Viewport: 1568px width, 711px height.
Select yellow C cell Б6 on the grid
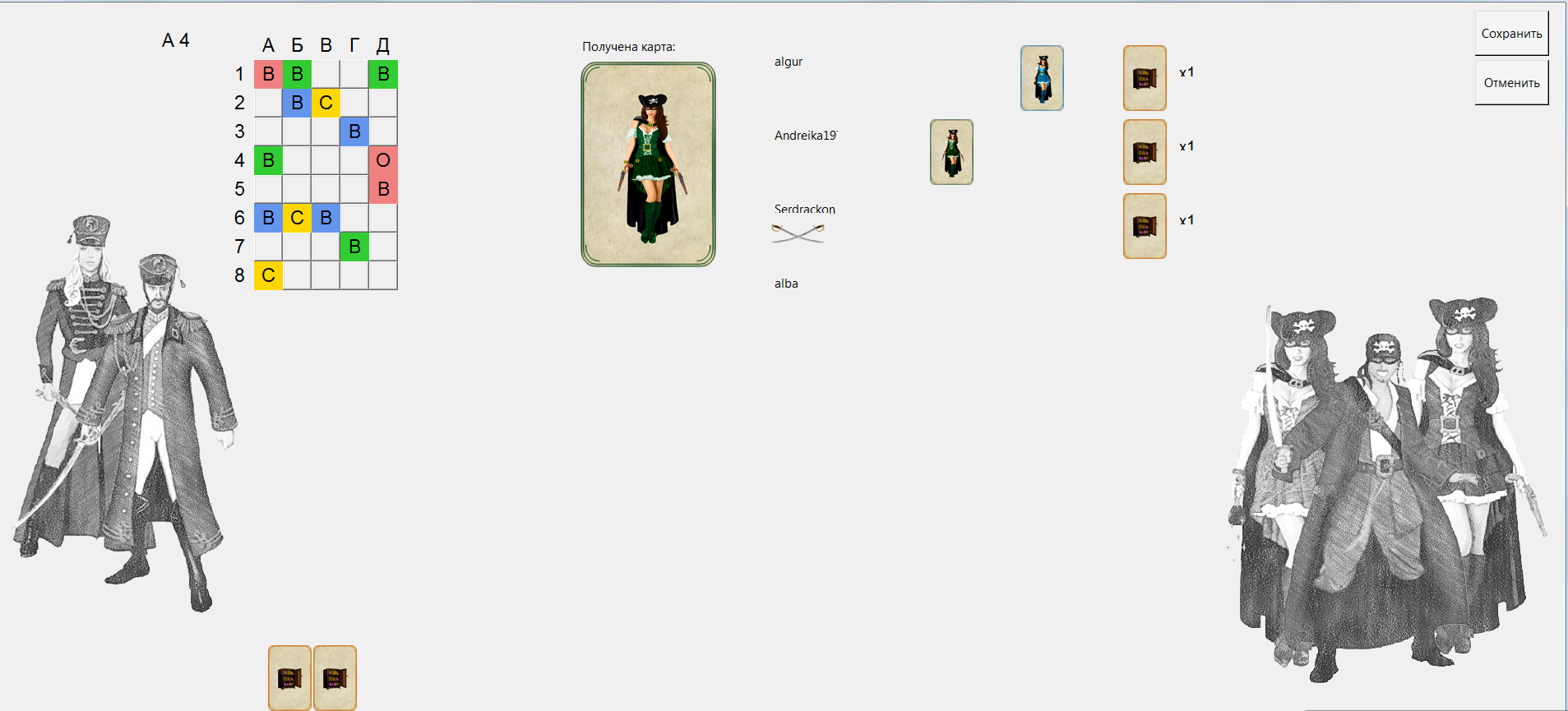click(297, 218)
